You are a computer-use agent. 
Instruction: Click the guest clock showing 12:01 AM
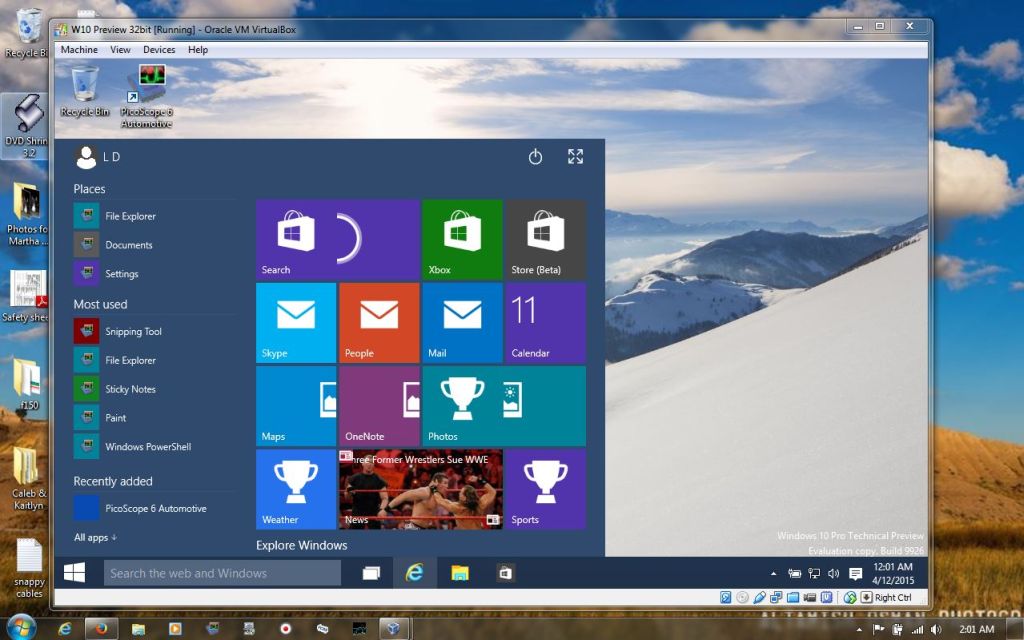(x=893, y=573)
